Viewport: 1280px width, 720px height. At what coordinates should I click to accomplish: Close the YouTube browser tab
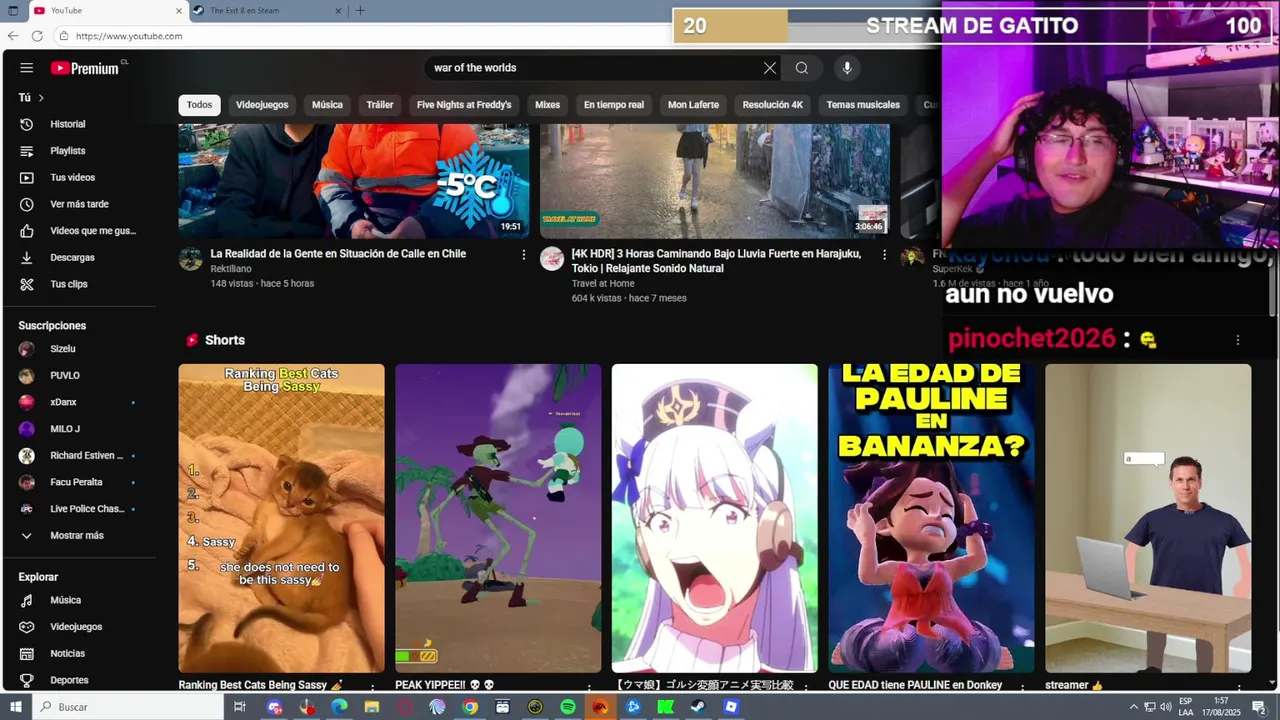(x=180, y=11)
